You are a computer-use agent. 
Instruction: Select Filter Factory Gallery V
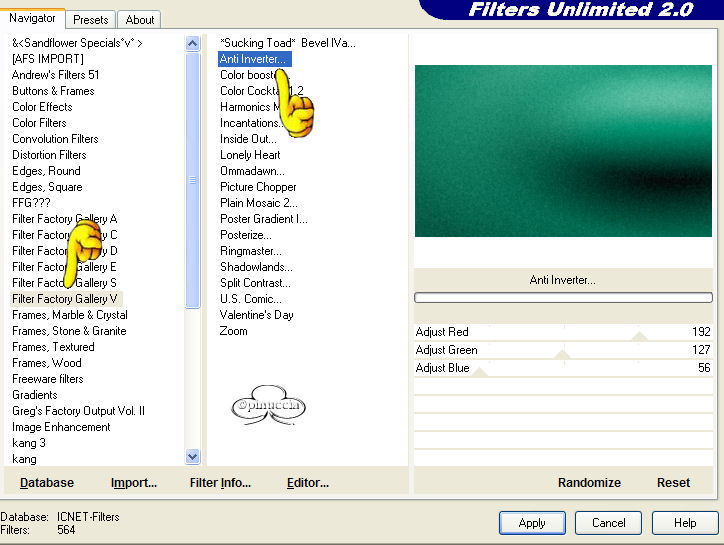click(x=65, y=299)
